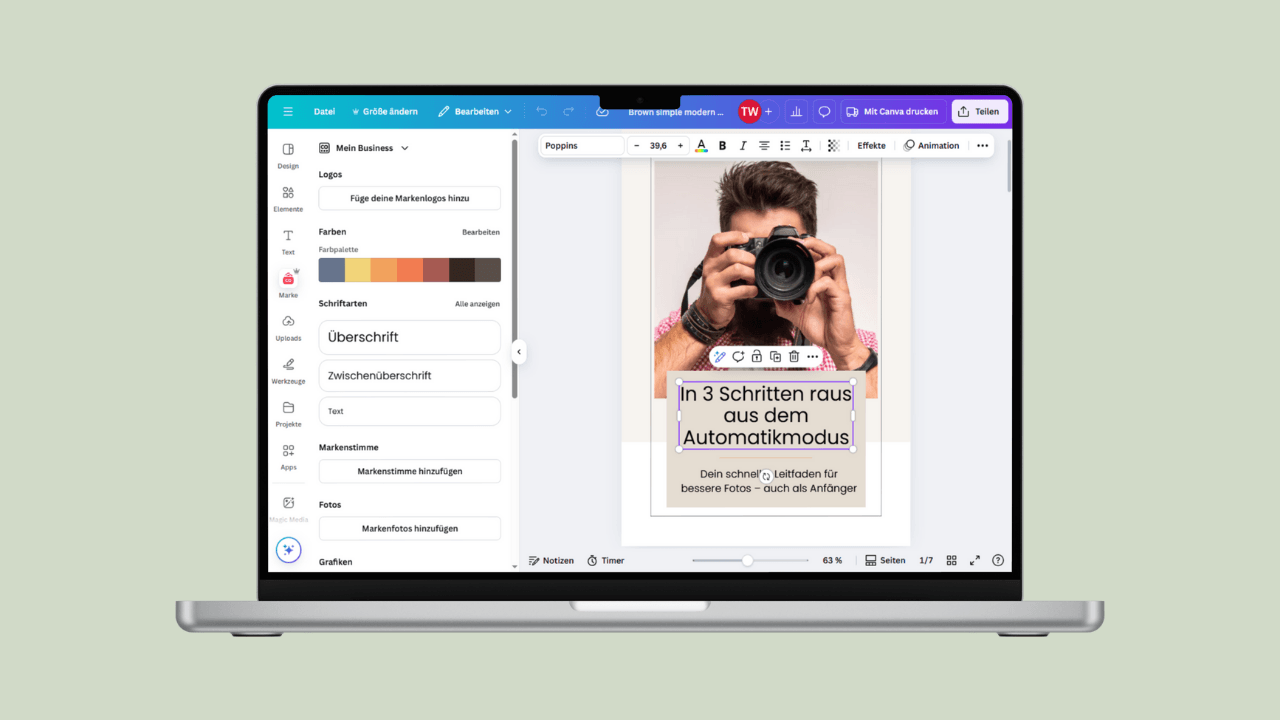Click Effekte in text toolbar
The width and height of the screenshot is (1280, 720).
tap(871, 146)
